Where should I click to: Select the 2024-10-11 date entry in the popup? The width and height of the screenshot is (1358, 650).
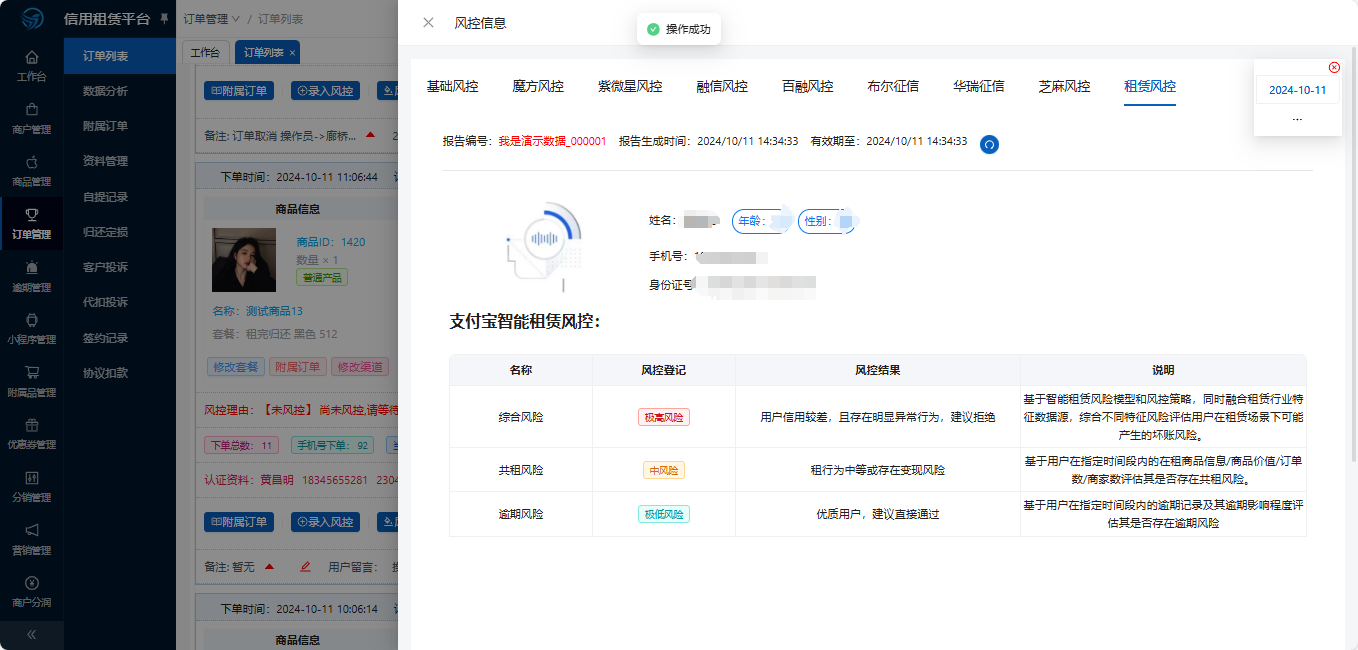(x=1297, y=90)
